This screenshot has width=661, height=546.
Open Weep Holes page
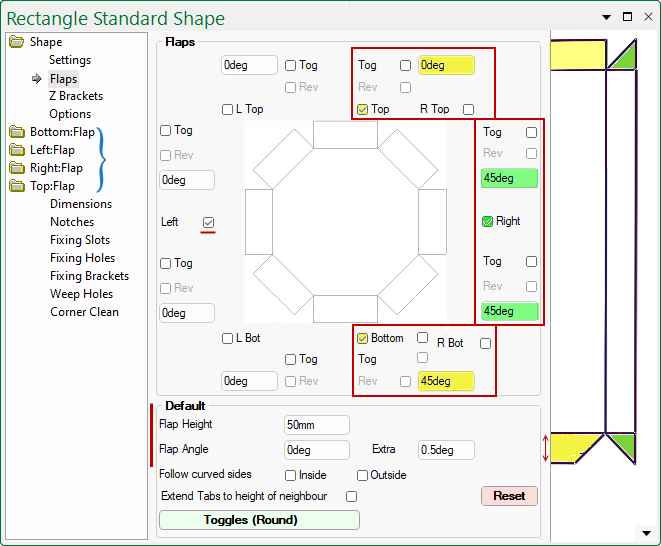(81, 294)
